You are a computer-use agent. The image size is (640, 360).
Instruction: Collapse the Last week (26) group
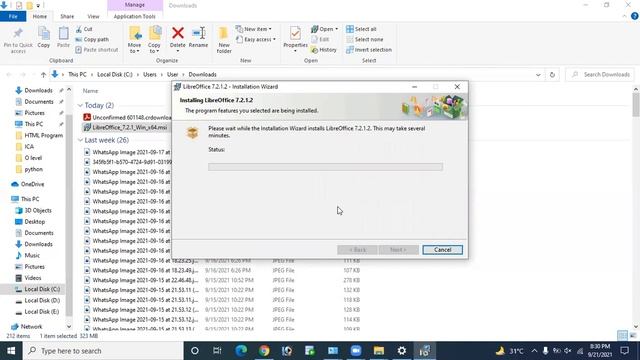80,140
